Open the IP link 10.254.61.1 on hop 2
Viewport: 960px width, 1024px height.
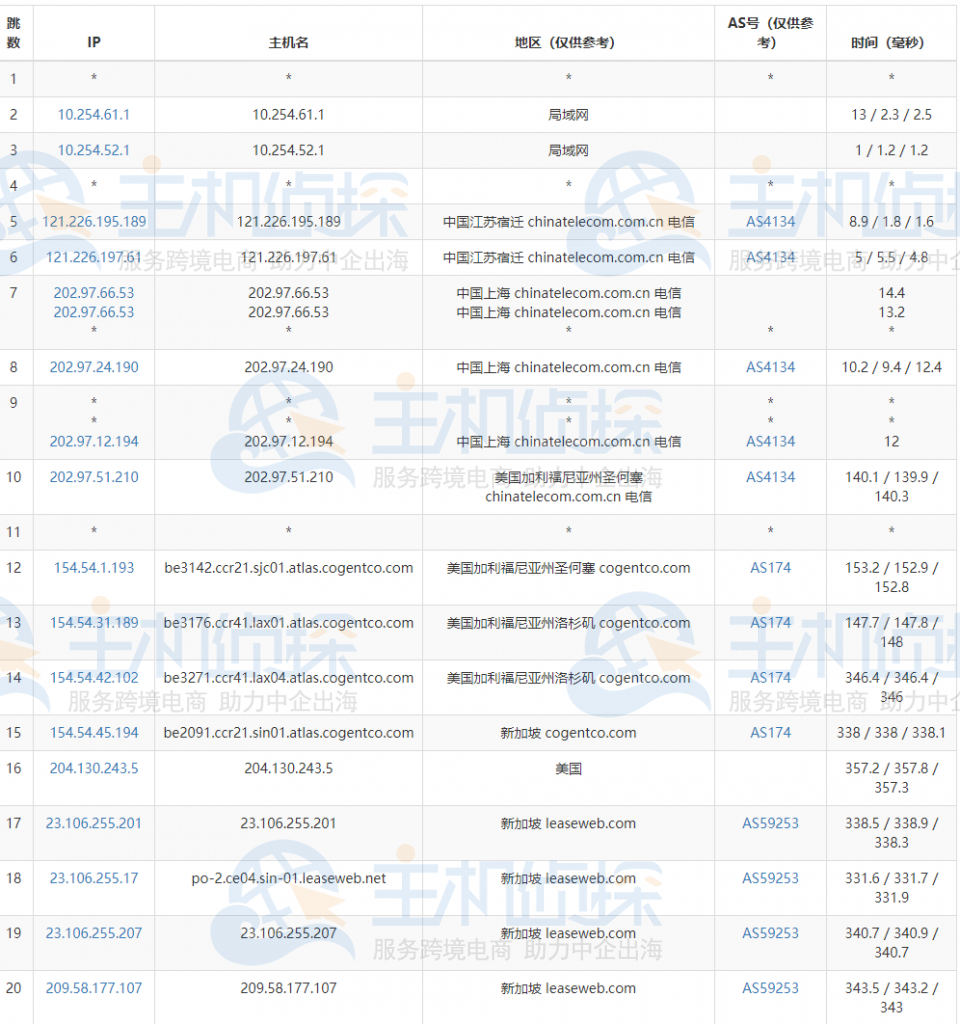coord(93,114)
